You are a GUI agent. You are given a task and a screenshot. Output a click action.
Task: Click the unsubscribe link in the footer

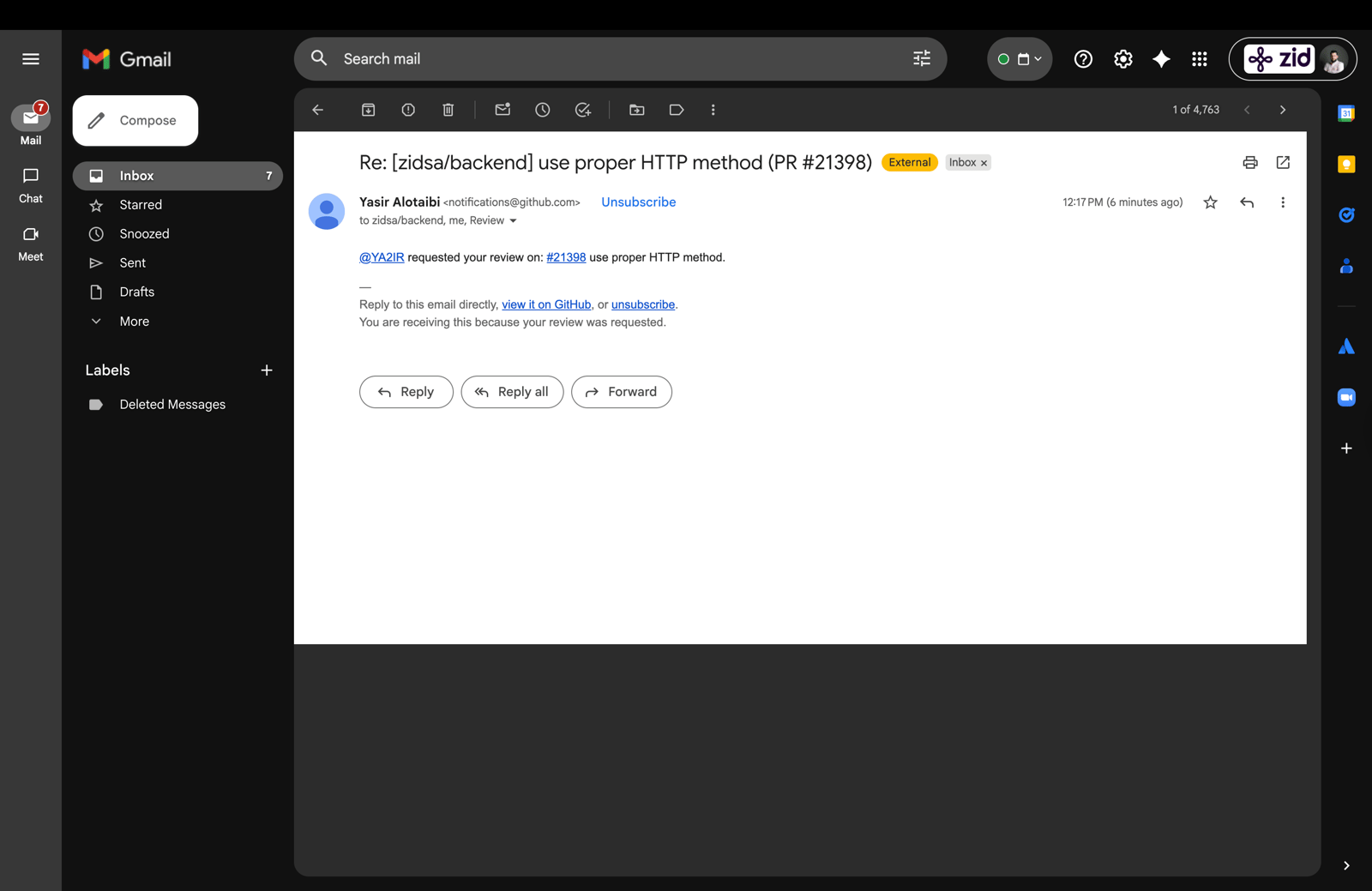[x=643, y=304]
